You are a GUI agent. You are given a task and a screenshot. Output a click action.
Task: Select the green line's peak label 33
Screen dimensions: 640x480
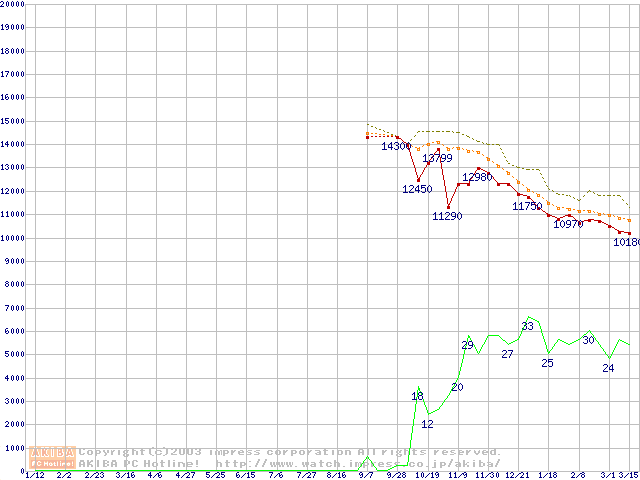tap(527, 327)
